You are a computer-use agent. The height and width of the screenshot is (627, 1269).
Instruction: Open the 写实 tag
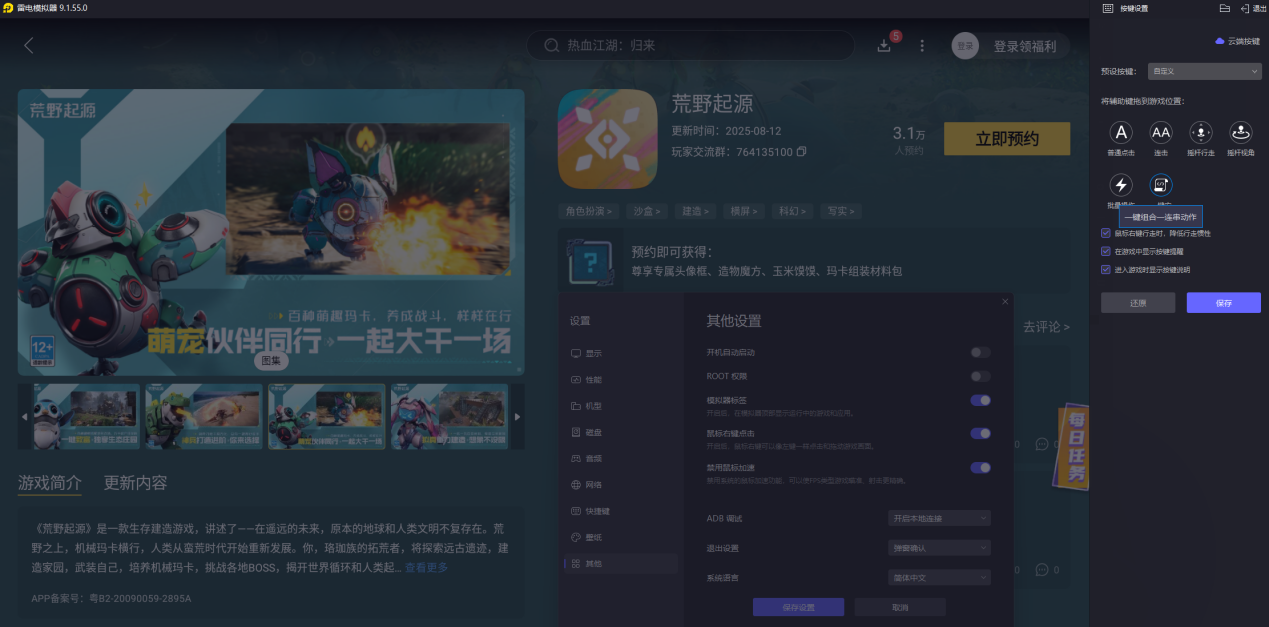pyautogui.click(x=841, y=211)
